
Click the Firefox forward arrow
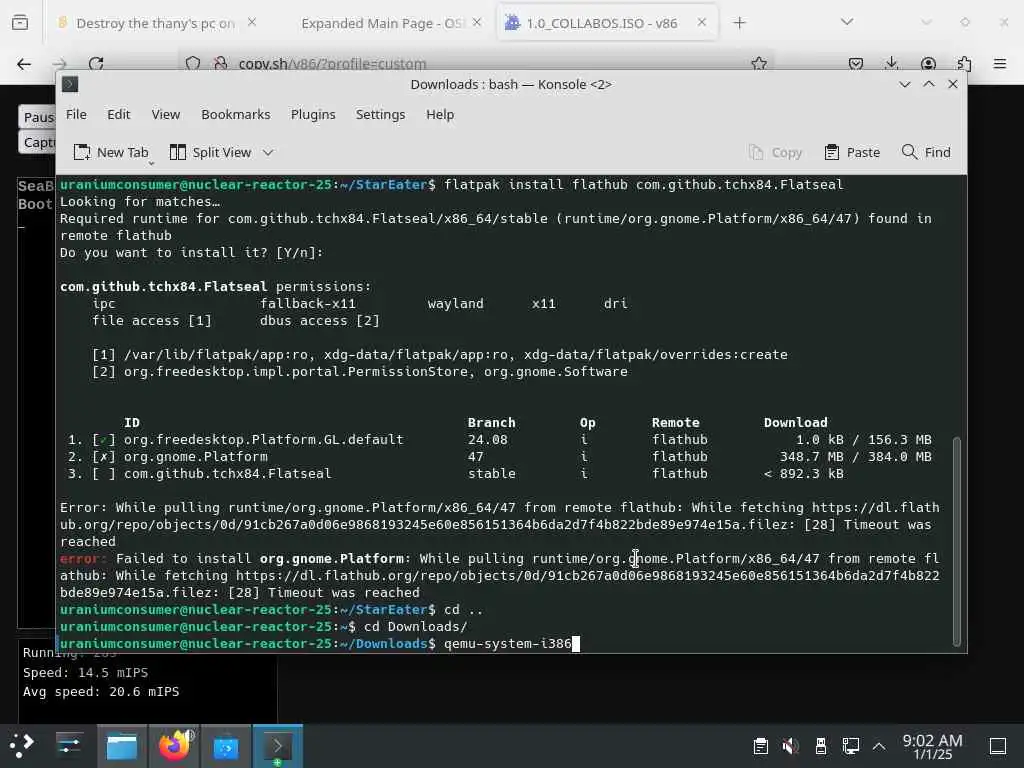(x=60, y=63)
